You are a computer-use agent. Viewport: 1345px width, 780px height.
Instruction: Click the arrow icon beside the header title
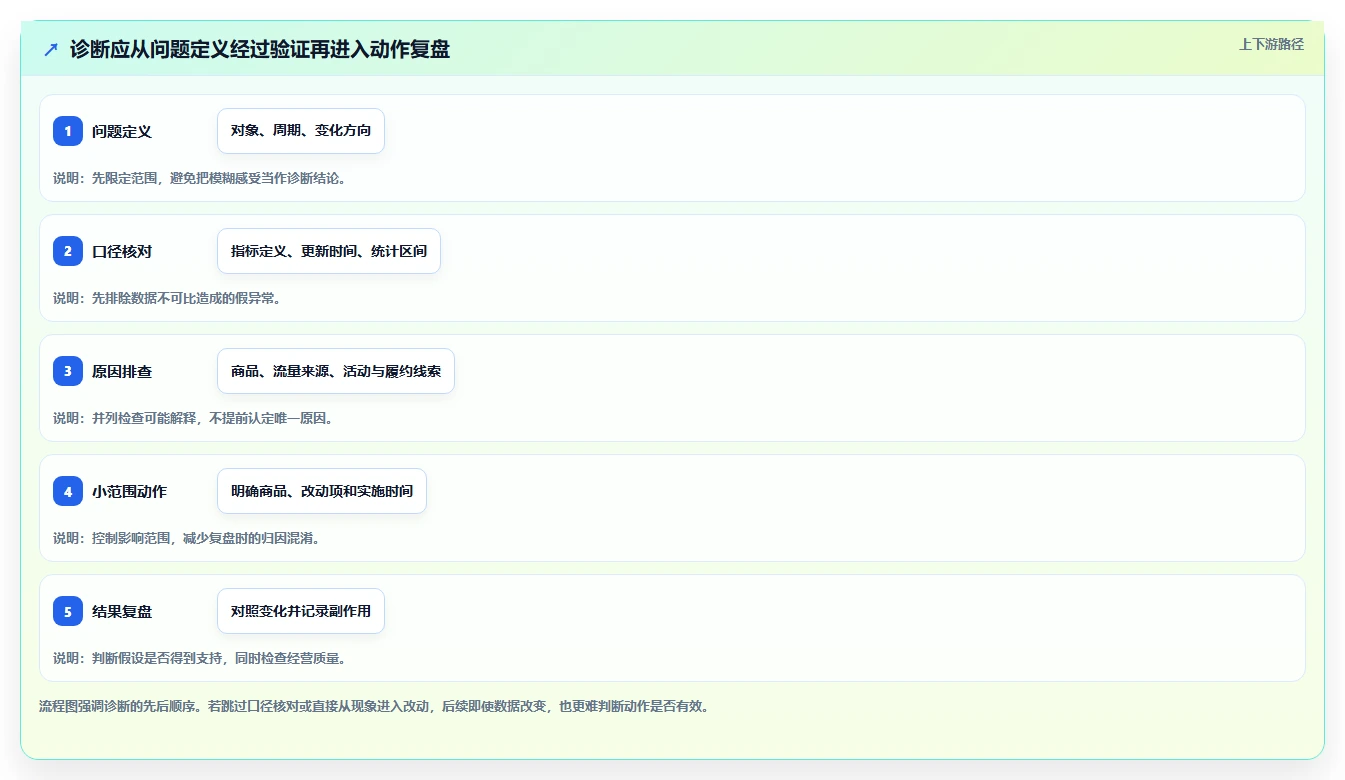point(51,49)
